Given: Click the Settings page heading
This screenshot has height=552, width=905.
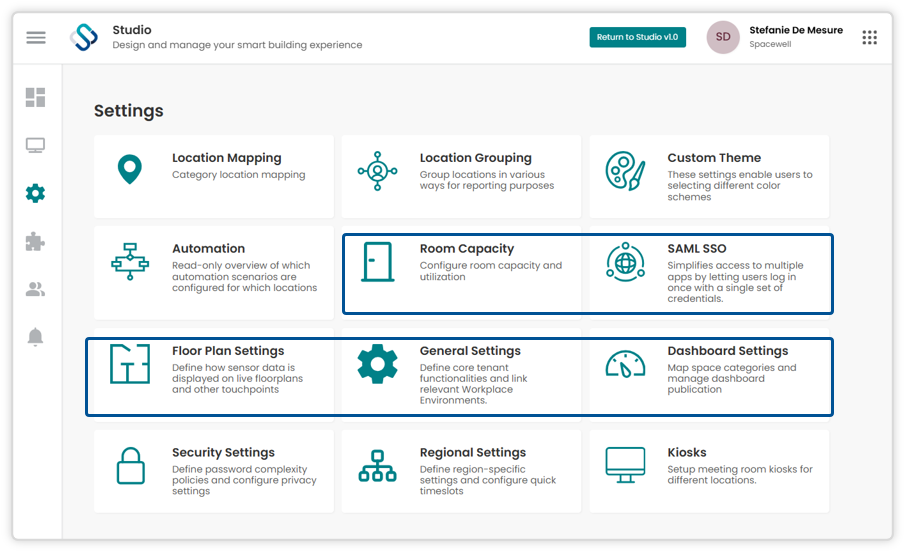Looking at the screenshot, I should tap(129, 111).
